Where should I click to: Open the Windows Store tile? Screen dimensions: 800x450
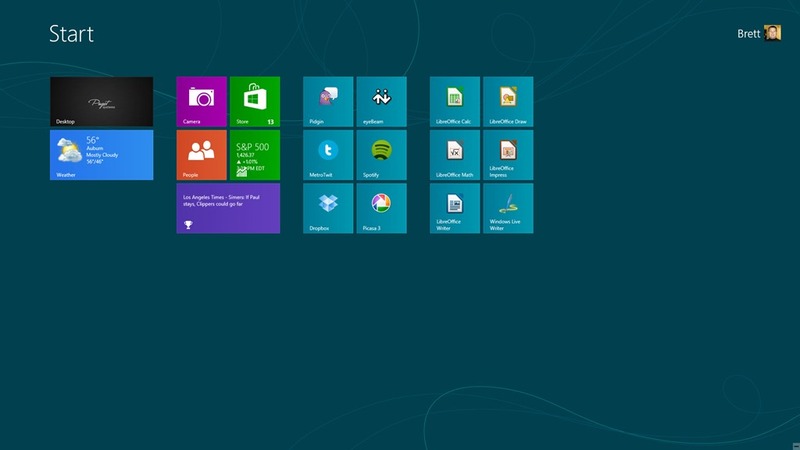coord(255,101)
